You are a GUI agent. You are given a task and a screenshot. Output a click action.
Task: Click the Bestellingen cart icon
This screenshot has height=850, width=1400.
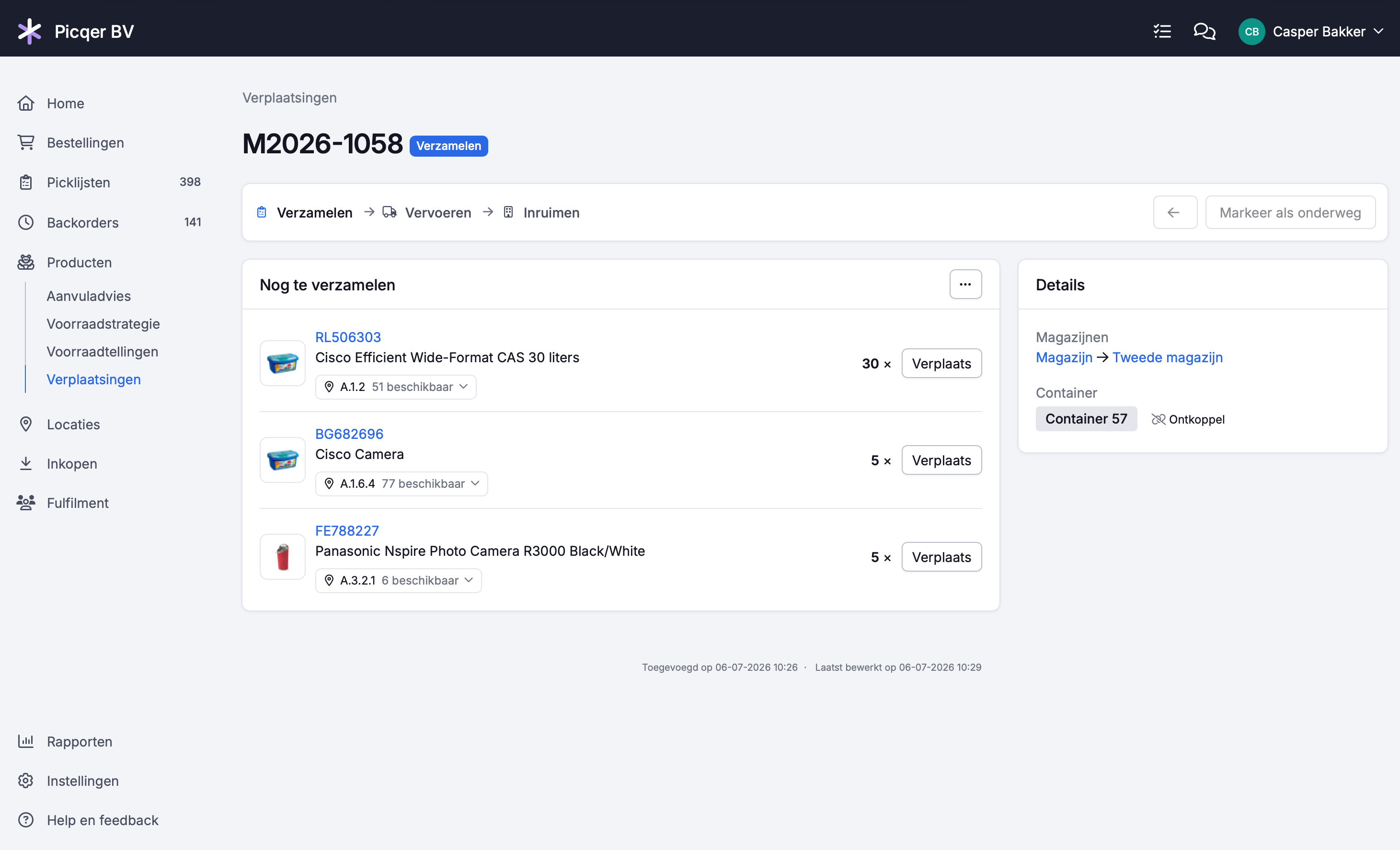(25, 143)
